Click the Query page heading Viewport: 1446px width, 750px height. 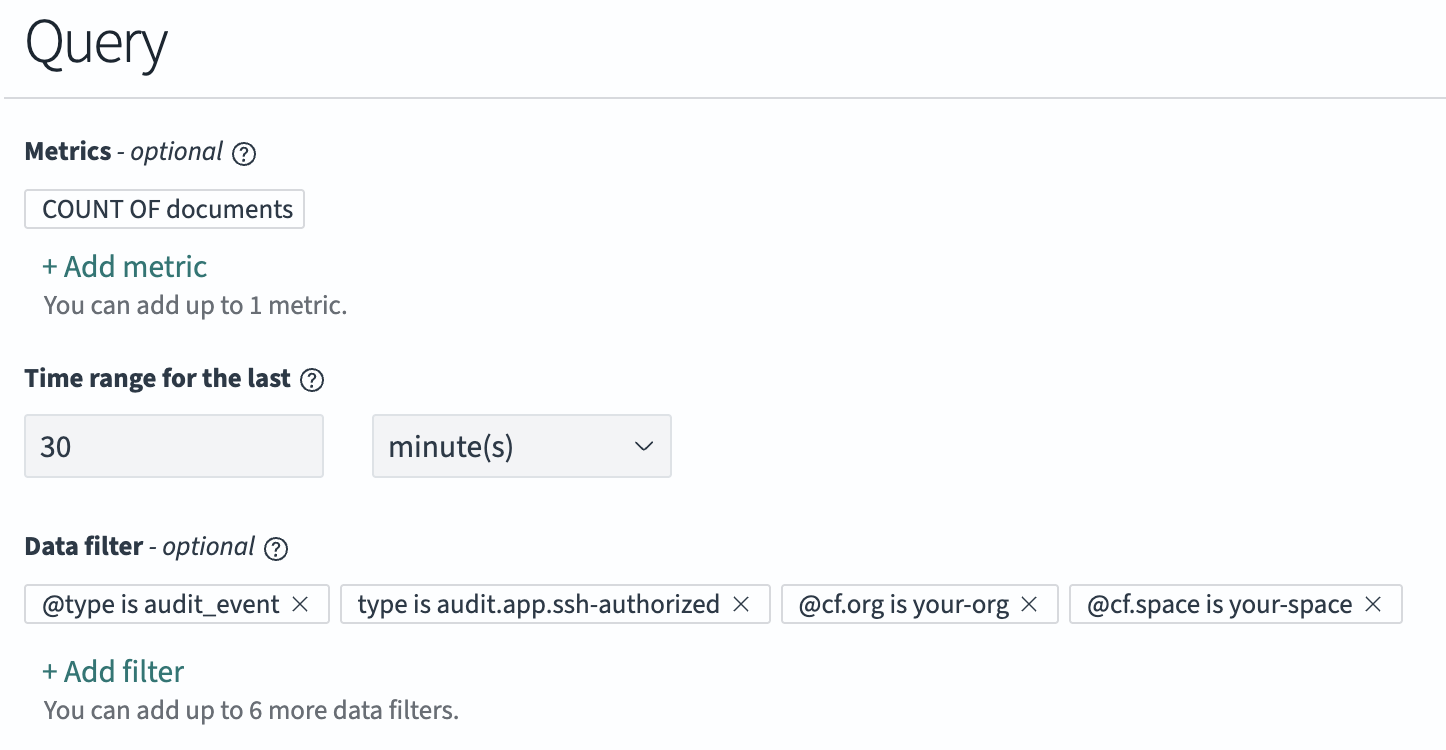(x=95, y=44)
